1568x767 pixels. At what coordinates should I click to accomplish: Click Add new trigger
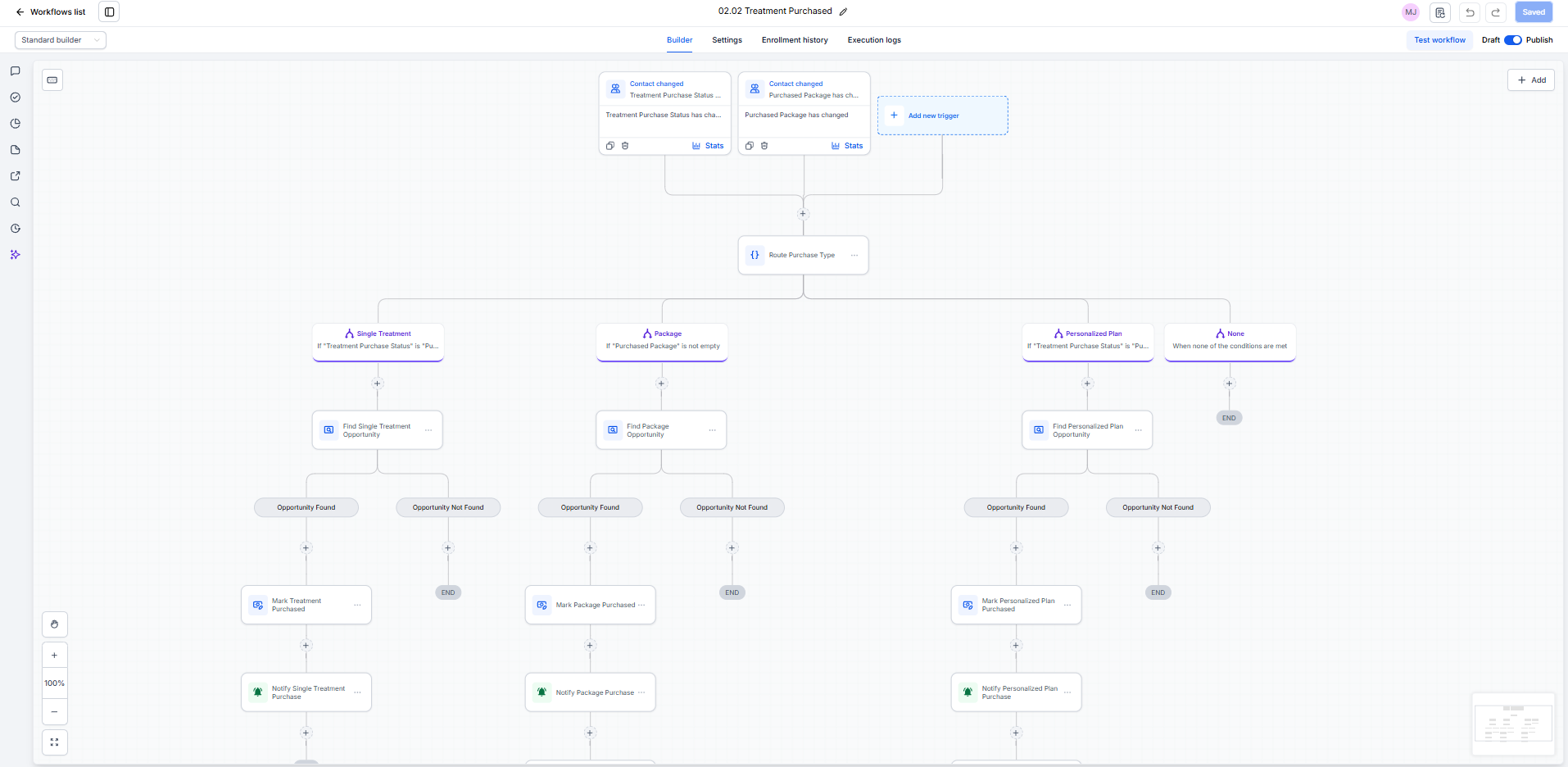pos(942,116)
